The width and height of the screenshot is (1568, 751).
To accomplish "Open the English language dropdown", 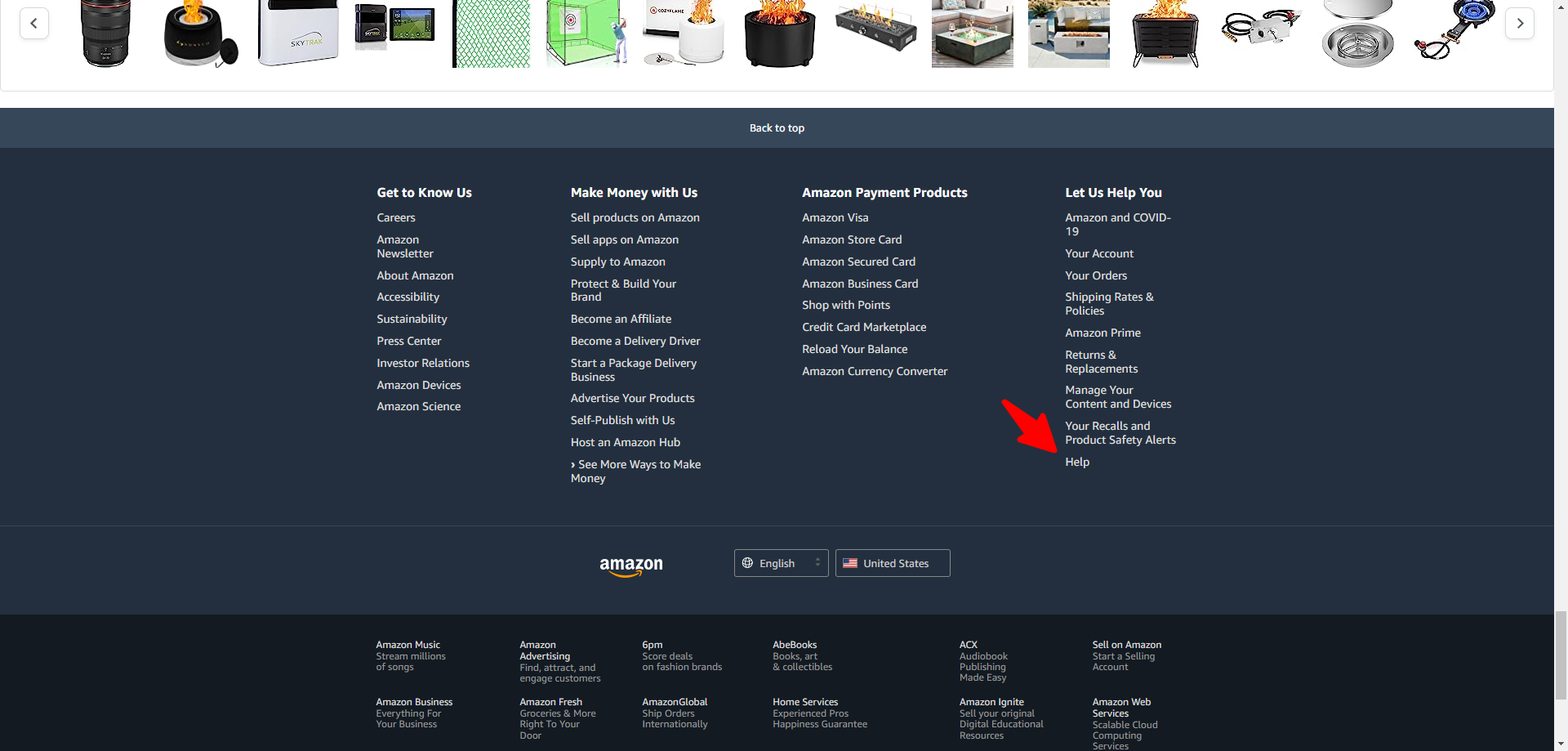I will pos(782,563).
